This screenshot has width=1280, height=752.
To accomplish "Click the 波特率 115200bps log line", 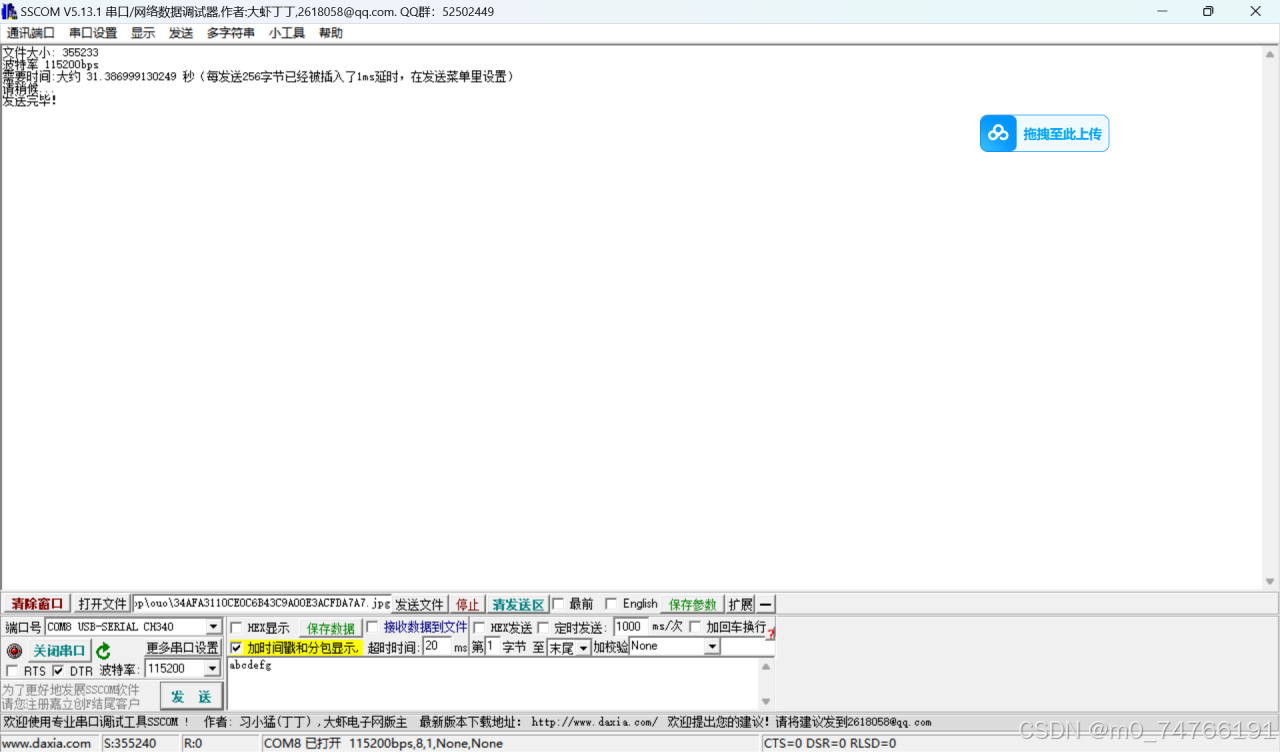I will pos(50,65).
